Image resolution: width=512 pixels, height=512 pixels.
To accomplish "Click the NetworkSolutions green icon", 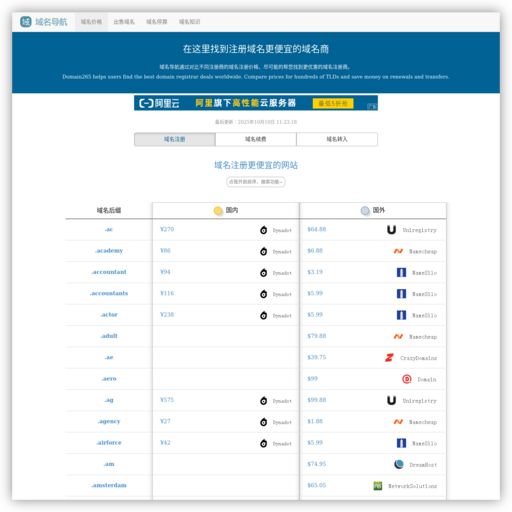I will pos(378,486).
